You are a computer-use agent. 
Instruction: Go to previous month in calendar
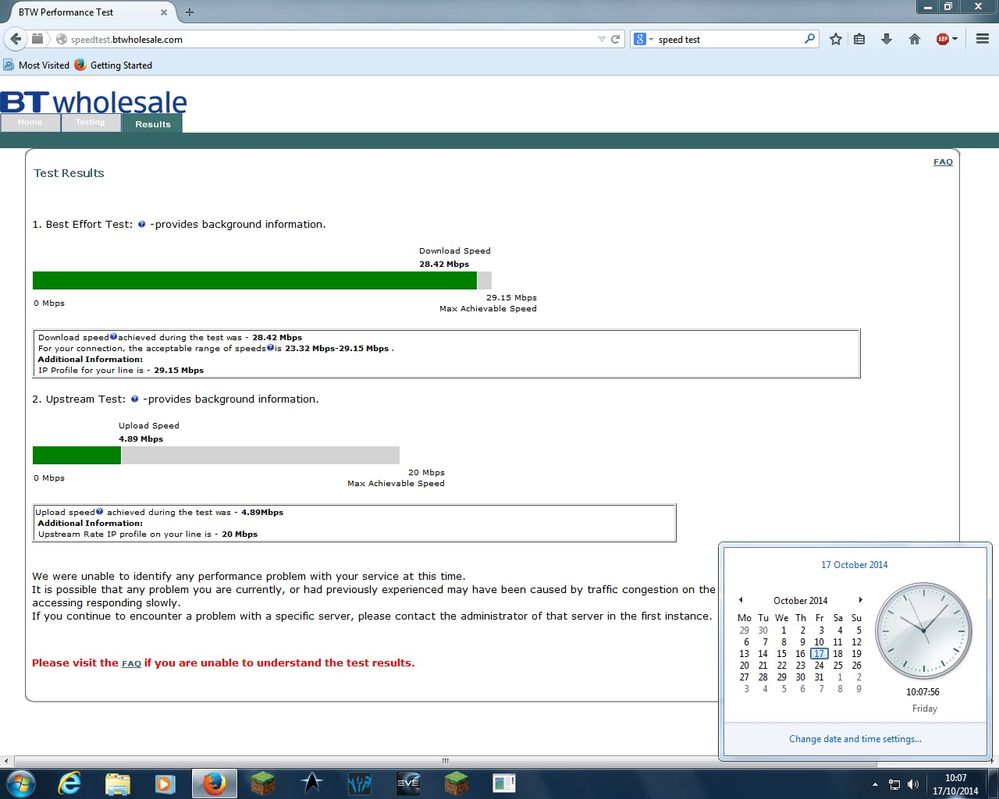pos(741,600)
